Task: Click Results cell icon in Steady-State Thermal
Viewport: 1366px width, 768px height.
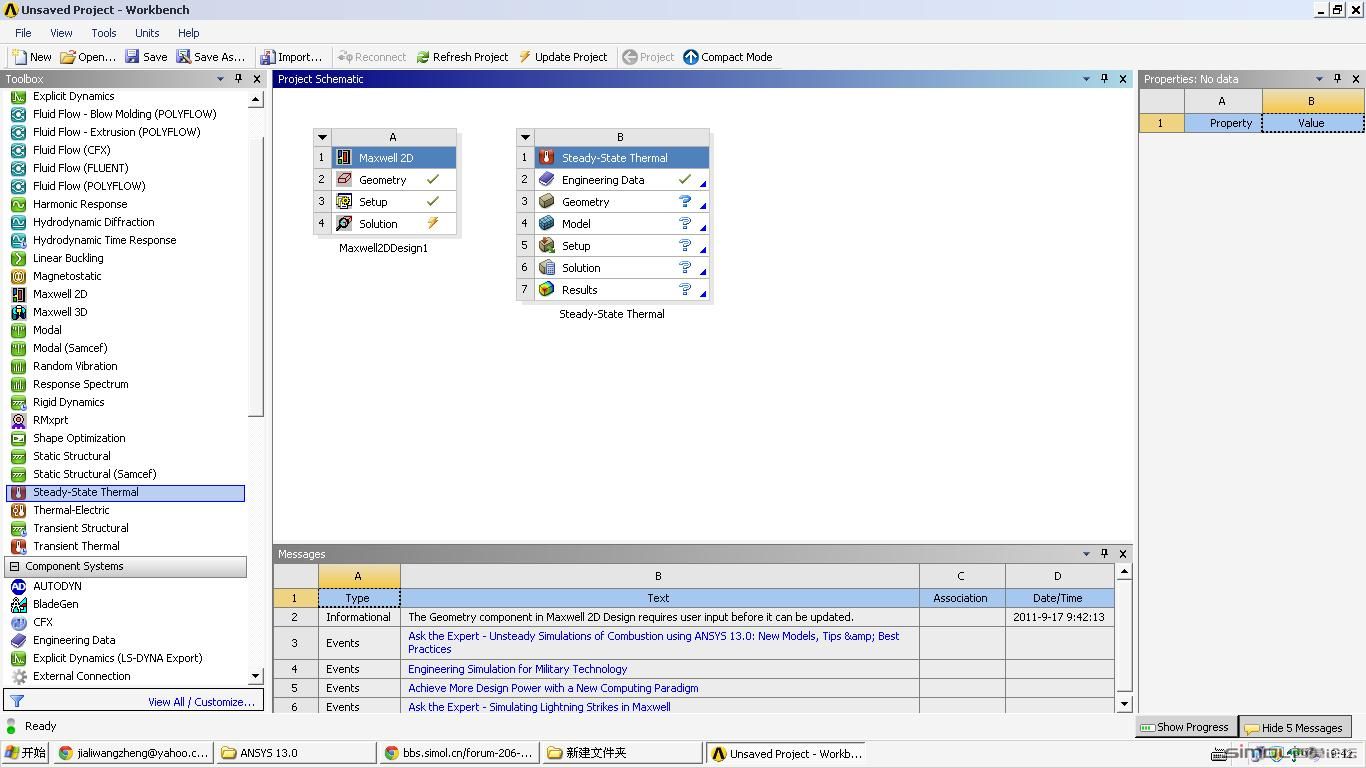Action: click(x=546, y=290)
